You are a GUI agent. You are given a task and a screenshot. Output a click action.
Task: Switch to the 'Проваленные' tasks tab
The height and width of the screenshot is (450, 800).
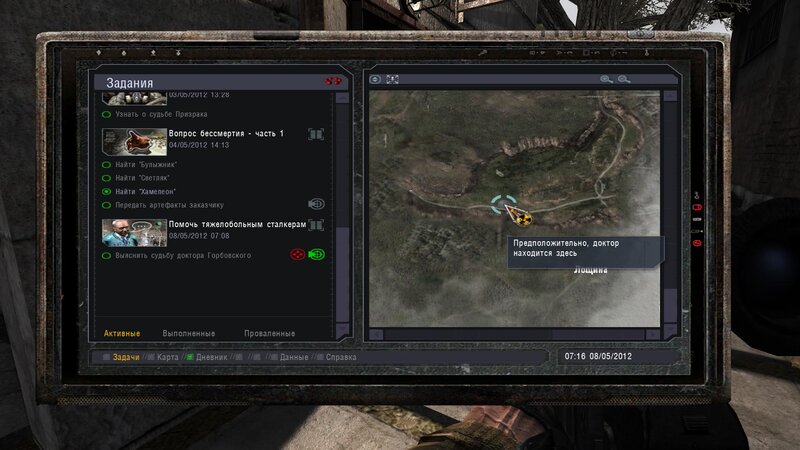point(269,333)
